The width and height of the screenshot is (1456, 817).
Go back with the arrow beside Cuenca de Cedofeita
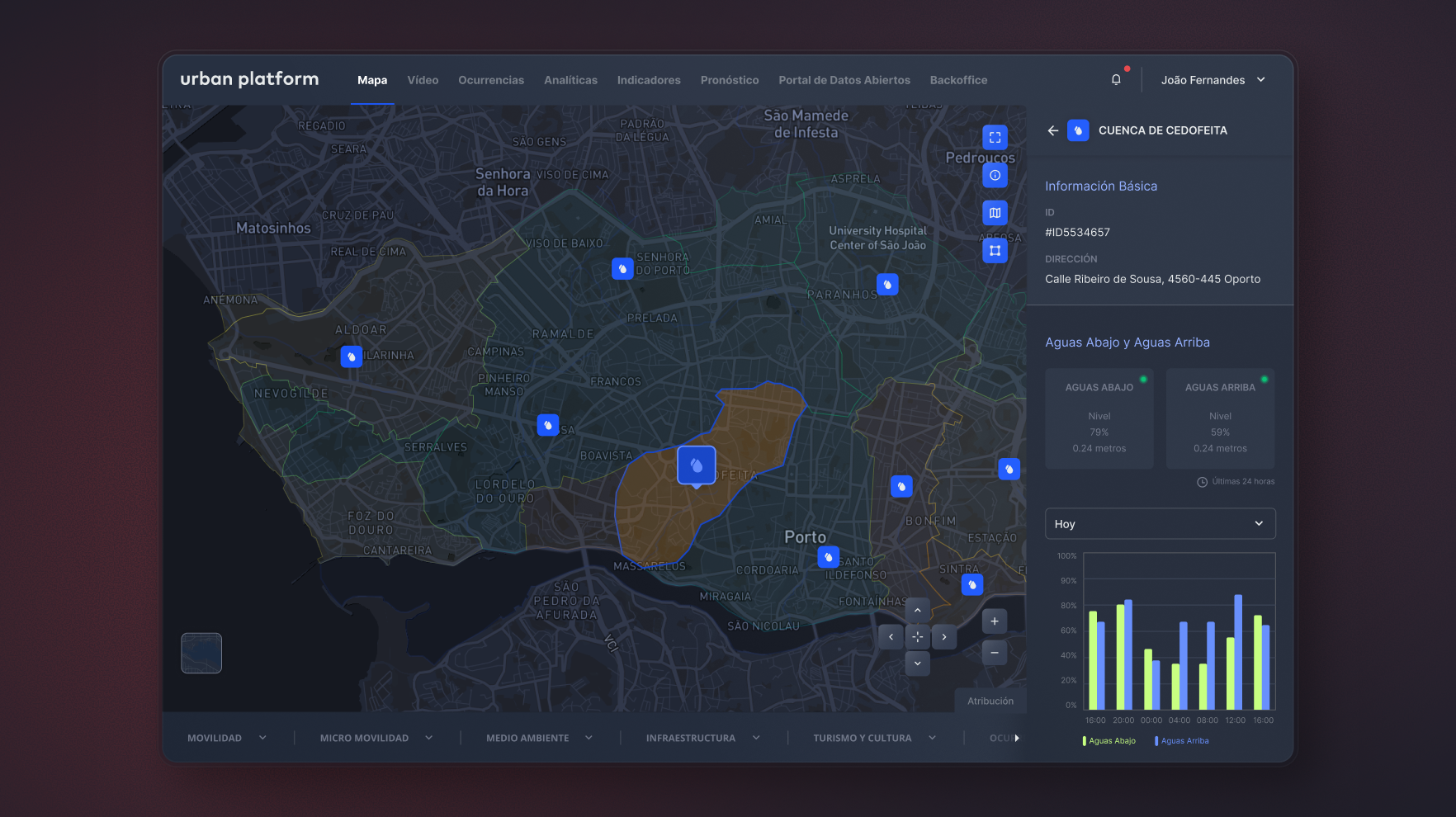[1052, 130]
